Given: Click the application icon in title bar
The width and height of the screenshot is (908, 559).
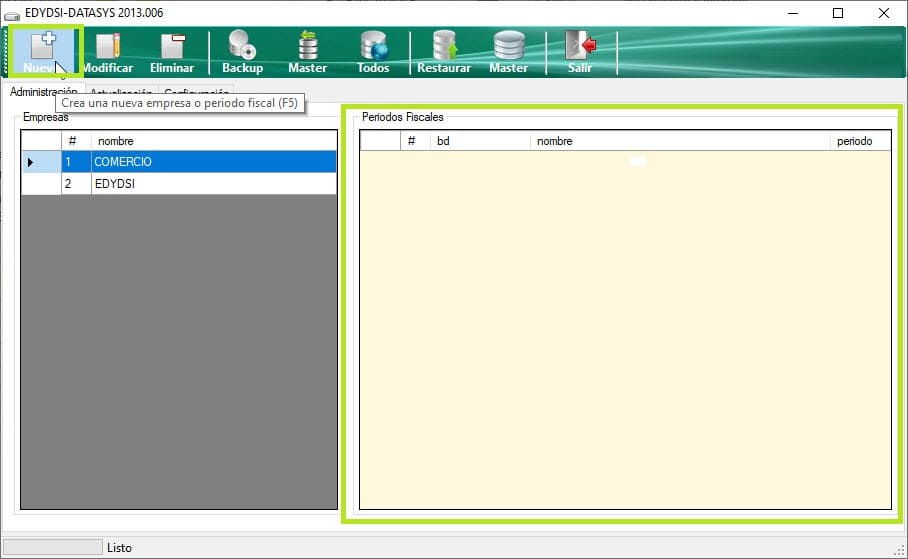Looking at the screenshot, I should click(x=13, y=13).
